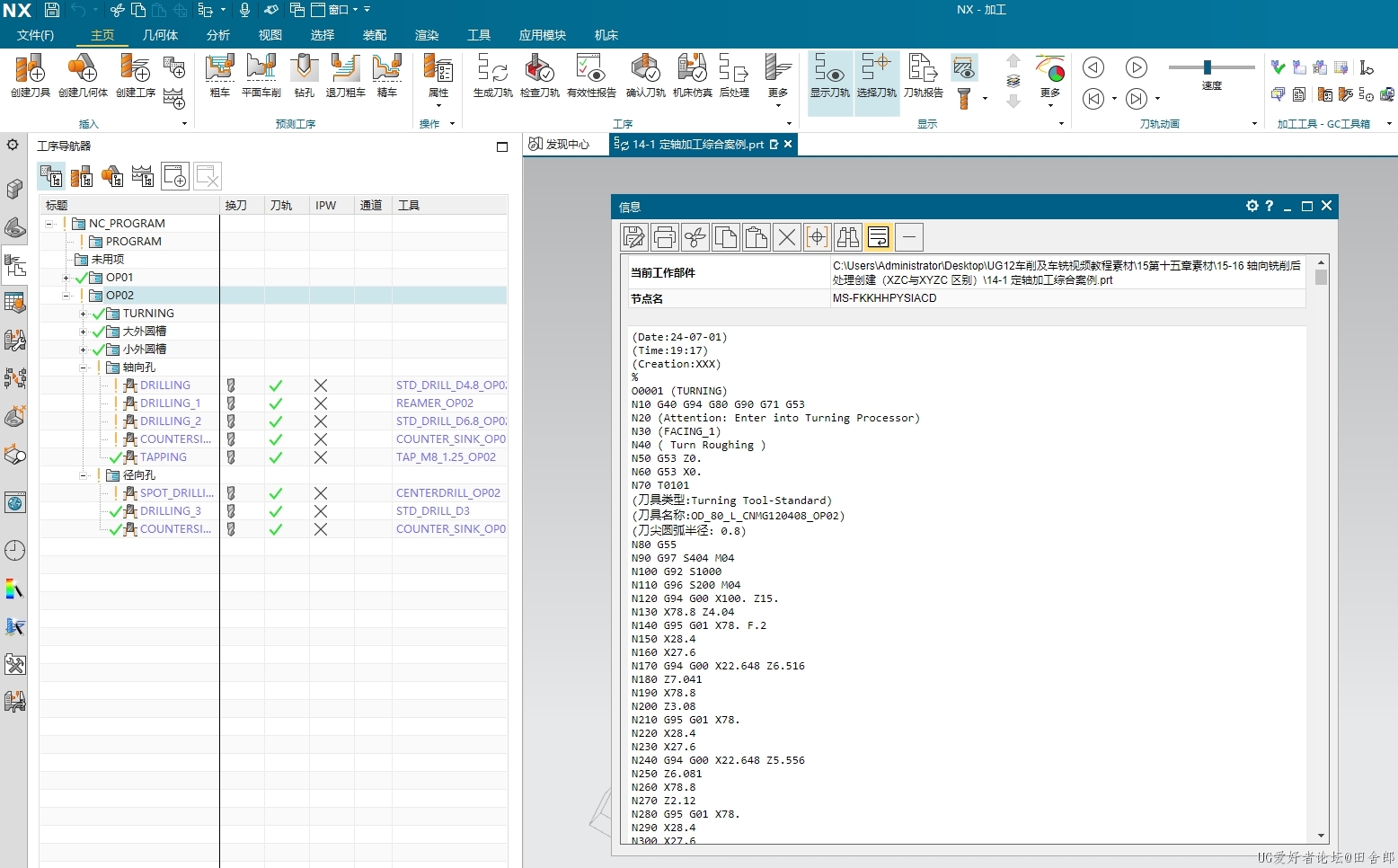Start 机床仿真 machine simulation
1398x868 pixels.
coord(692,75)
